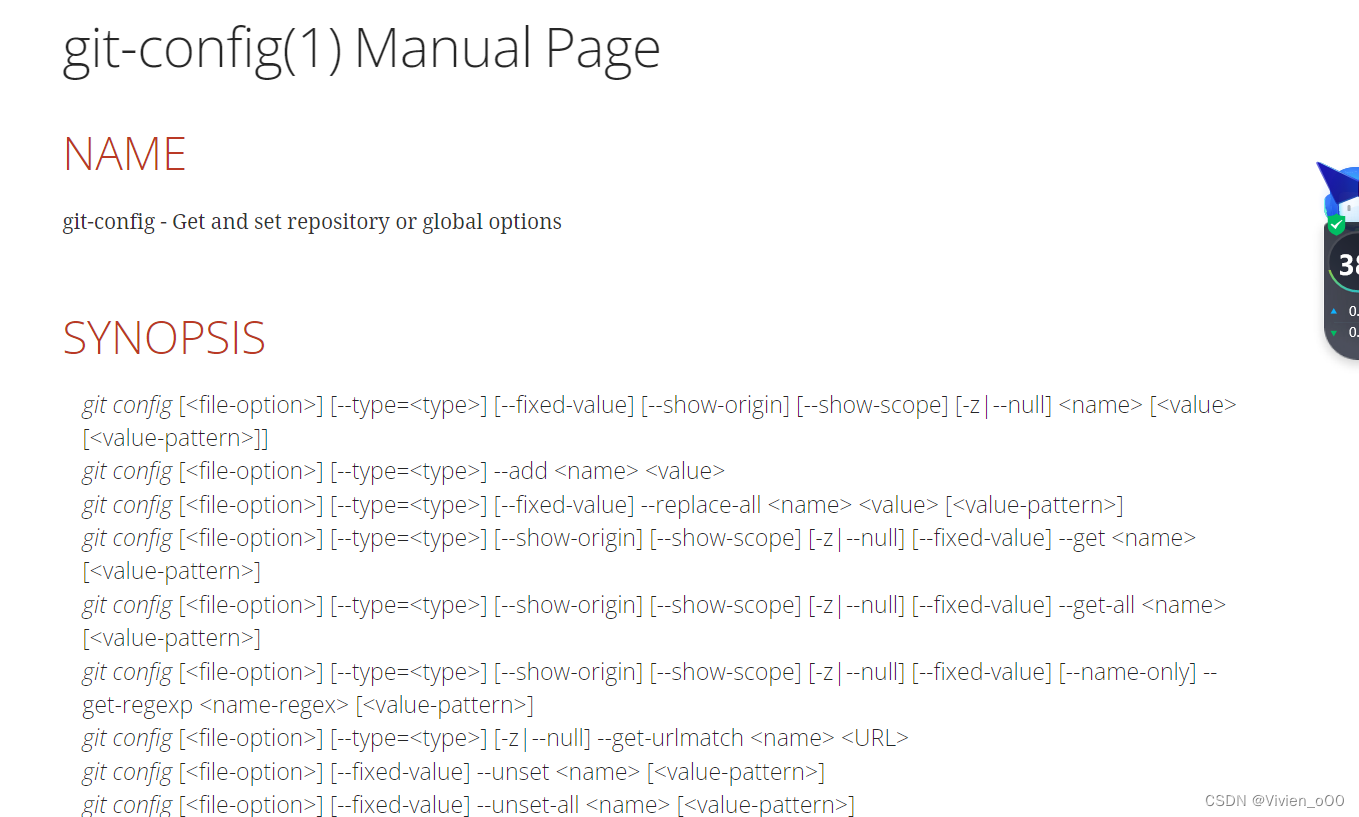Image resolution: width=1359 pixels, height=817 pixels.
Task: Click the 'Get and set repository' description line
Action: tap(312, 221)
